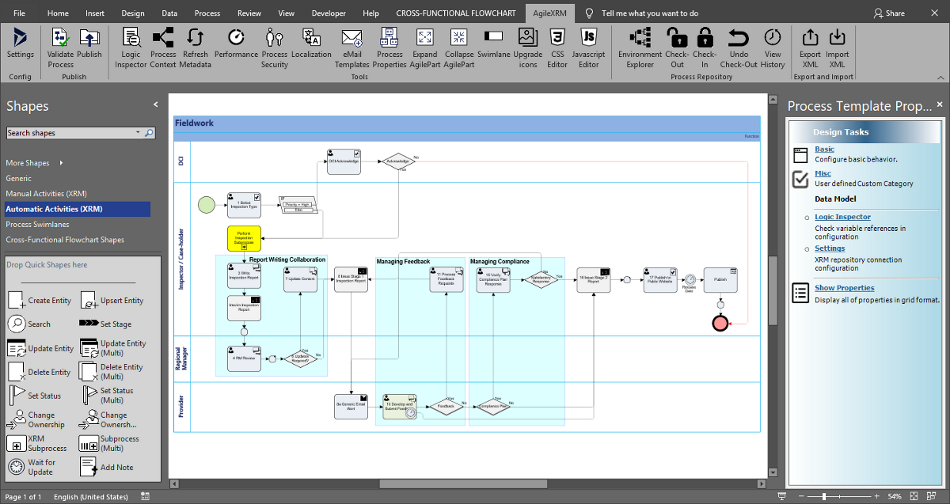Switch to the Insert ribbon tab
This screenshot has width=950, height=504.
pyautogui.click(x=95, y=13)
